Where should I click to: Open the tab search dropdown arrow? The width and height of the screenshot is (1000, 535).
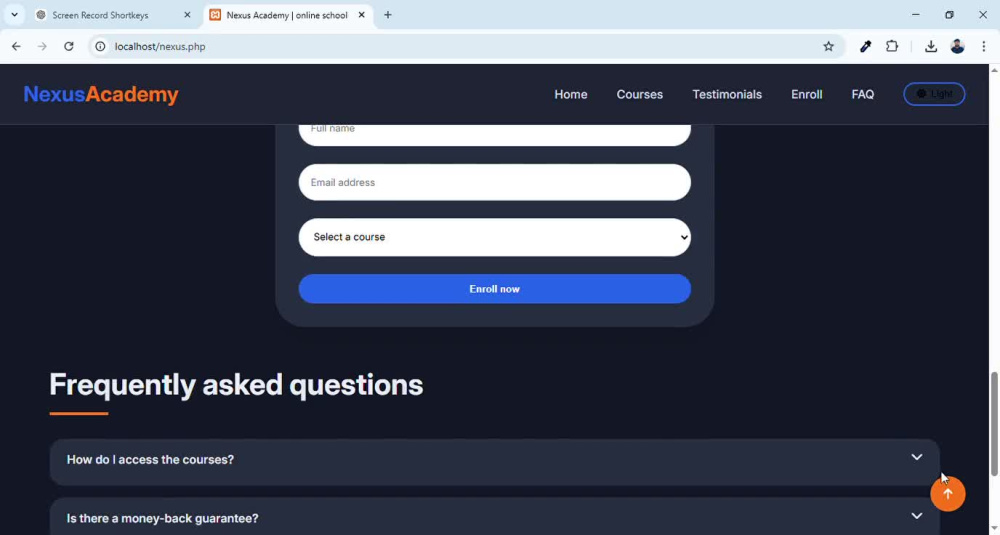[x=14, y=15]
